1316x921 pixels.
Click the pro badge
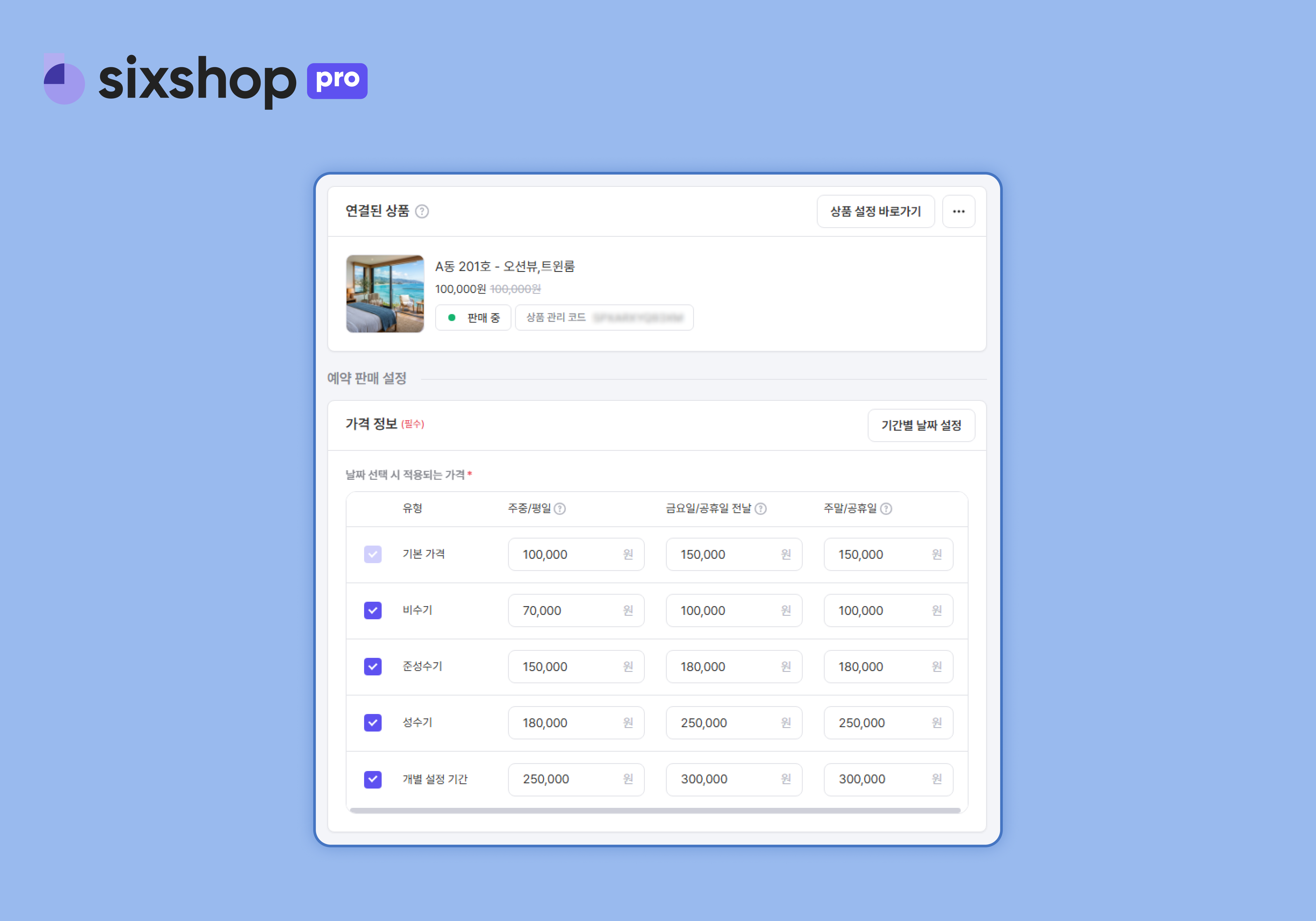pyautogui.click(x=337, y=81)
